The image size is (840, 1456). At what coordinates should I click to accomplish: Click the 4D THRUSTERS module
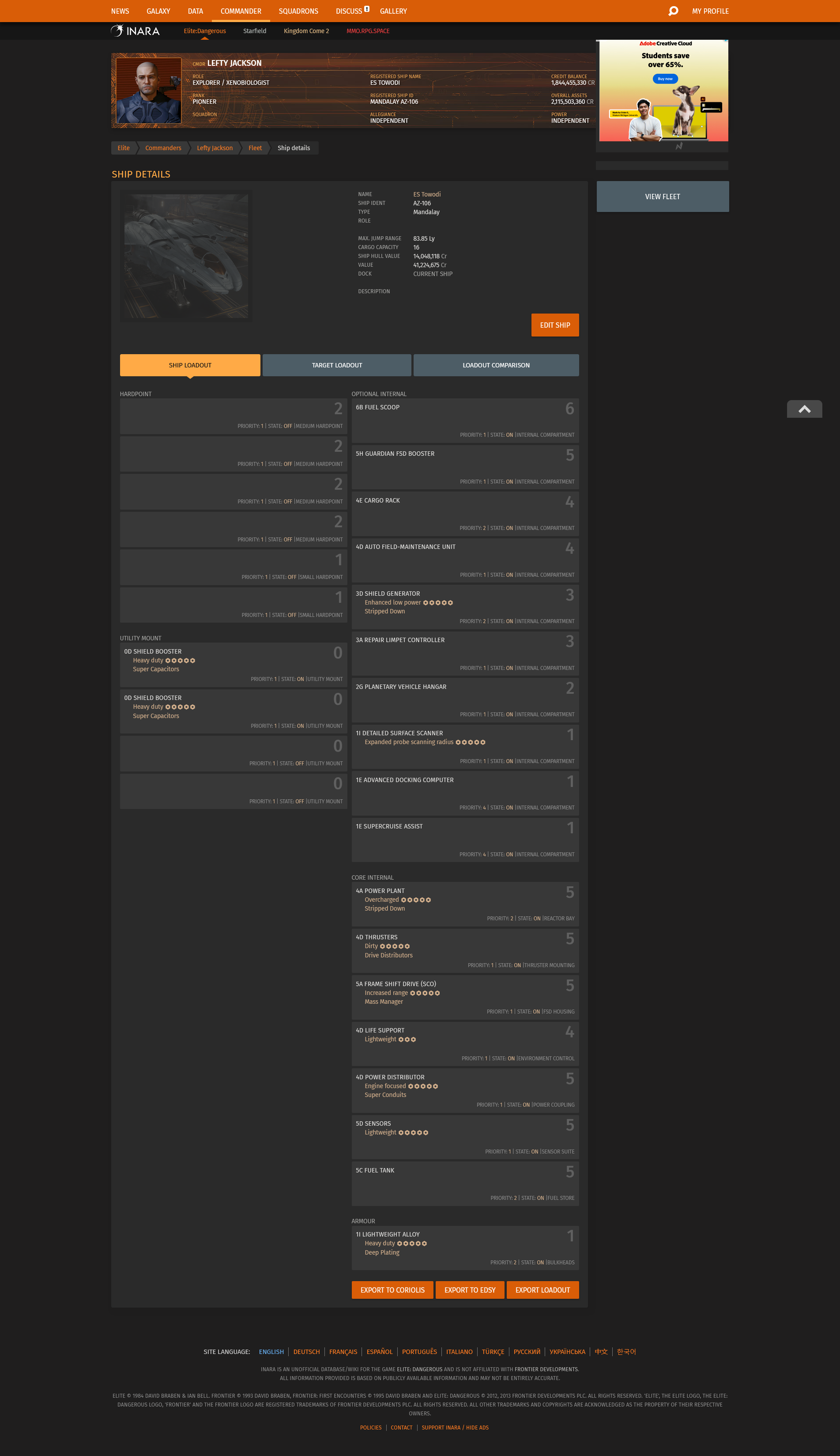coord(465,950)
